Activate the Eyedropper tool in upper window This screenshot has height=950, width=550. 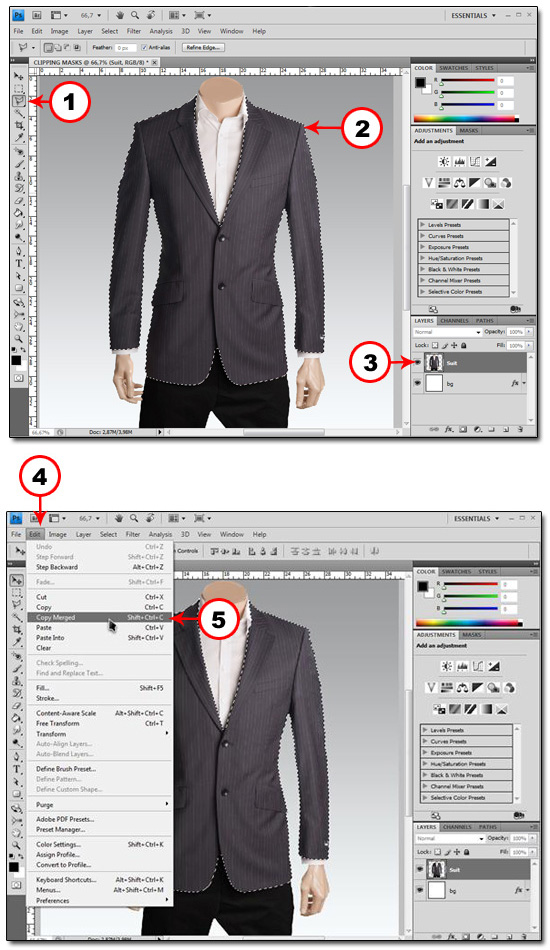tap(19, 138)
